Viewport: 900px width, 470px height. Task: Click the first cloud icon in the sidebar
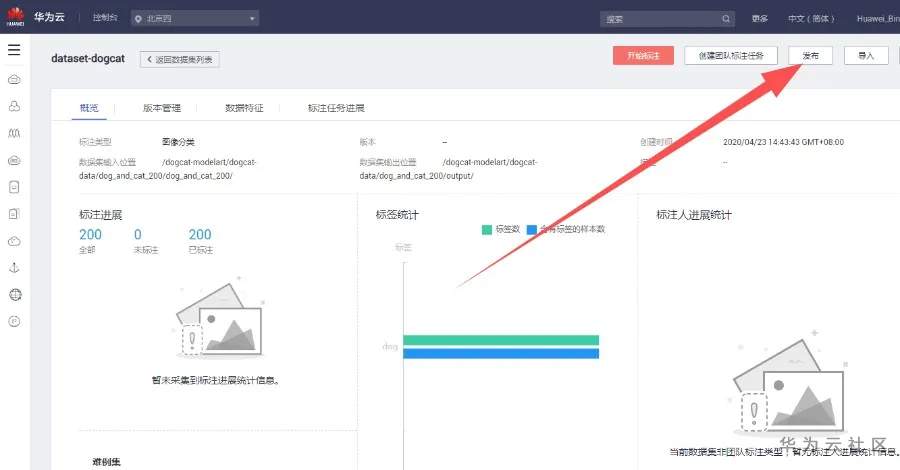click(14, 79)
